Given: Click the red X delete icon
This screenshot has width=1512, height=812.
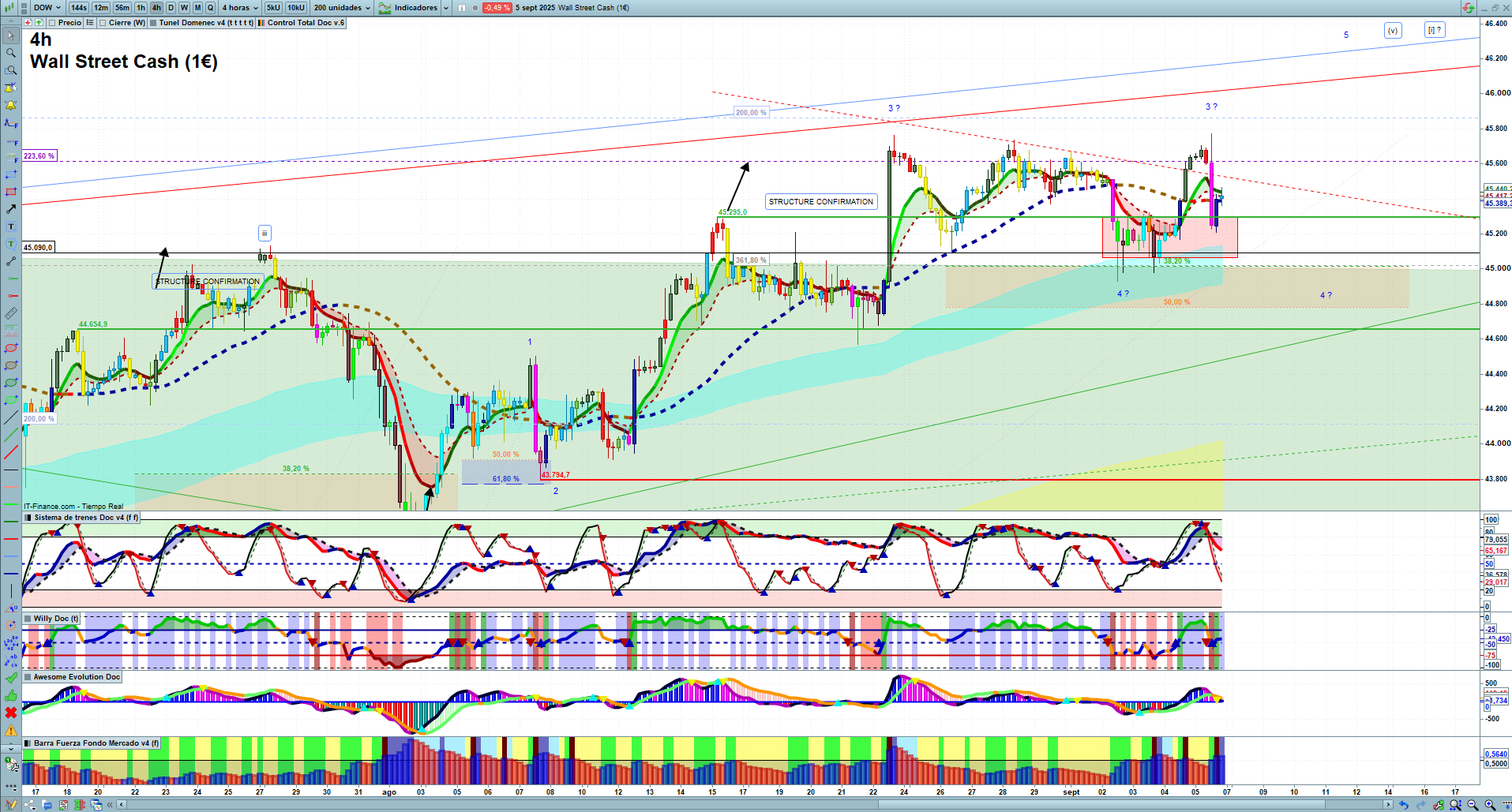Looking at the screenshot, I should [11, 713].
